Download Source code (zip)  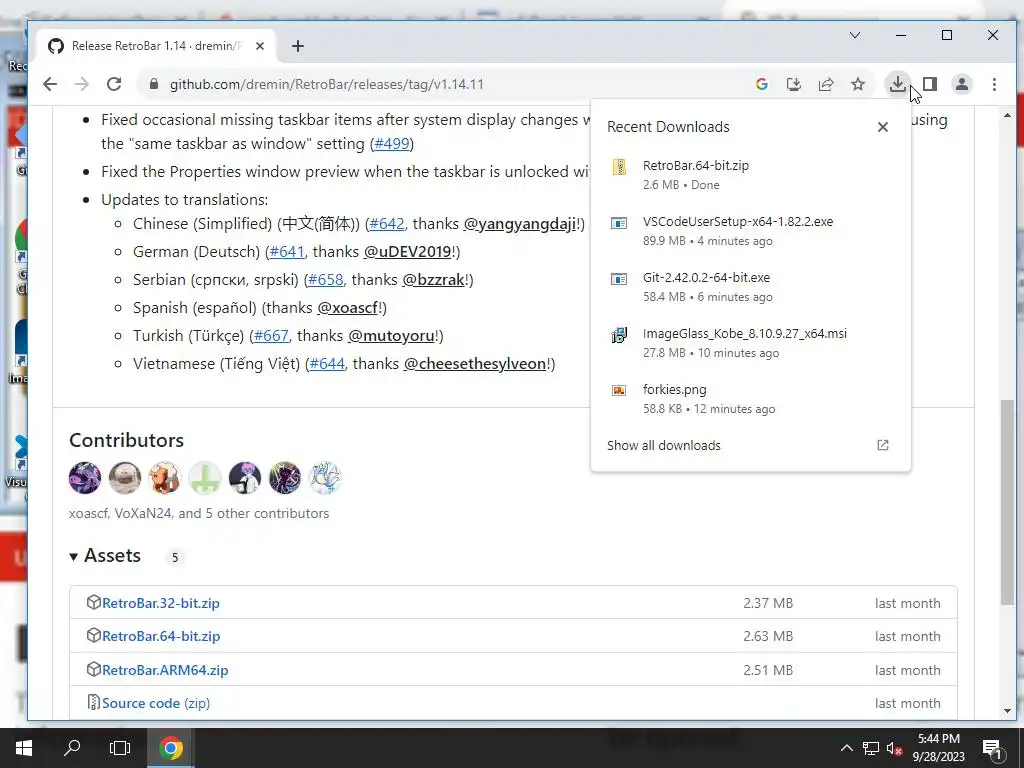(155, 703)
